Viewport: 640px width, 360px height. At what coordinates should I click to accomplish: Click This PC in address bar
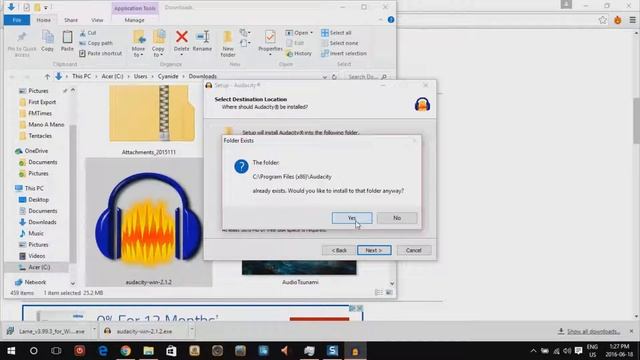81,76
